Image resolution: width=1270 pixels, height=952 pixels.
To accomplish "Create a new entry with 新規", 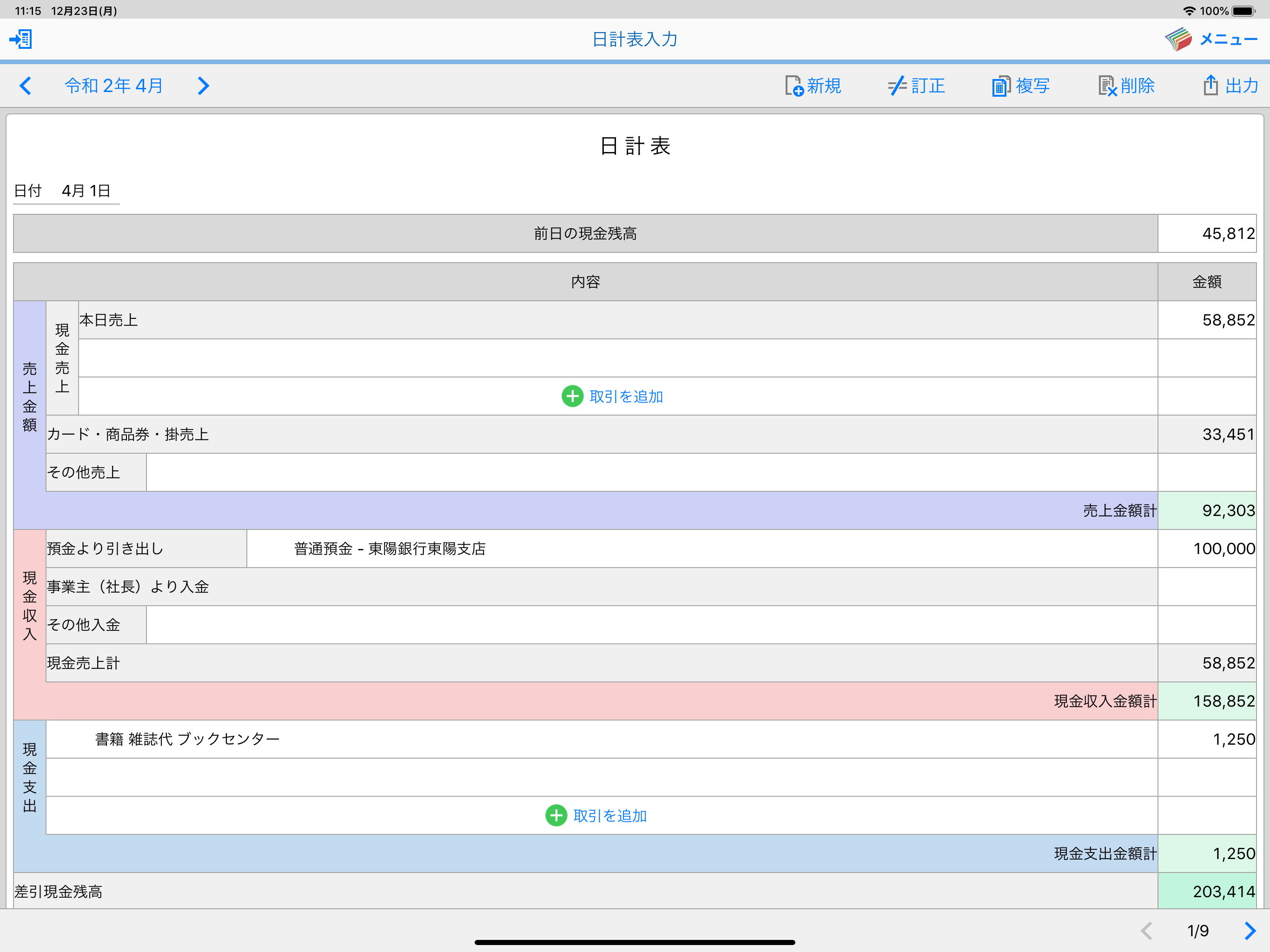I will click(x=813, y=86).
